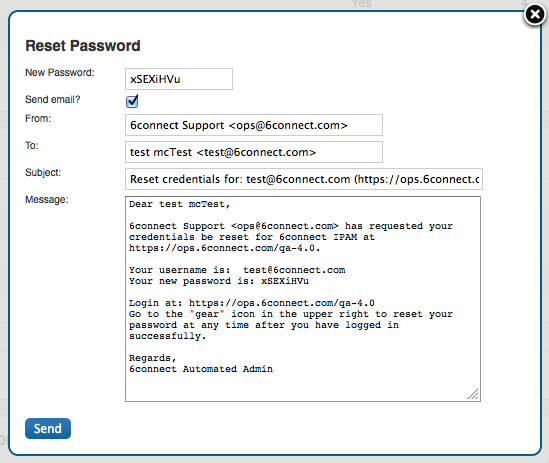Click the 'From:' label

click(38, 118)
